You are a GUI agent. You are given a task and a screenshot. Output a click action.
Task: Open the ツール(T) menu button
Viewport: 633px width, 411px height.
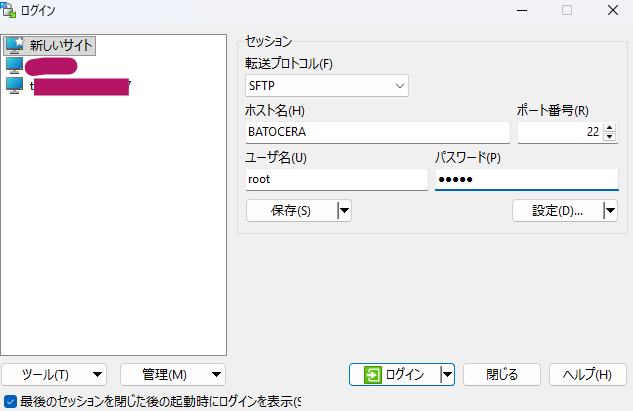tap(56, 374)
